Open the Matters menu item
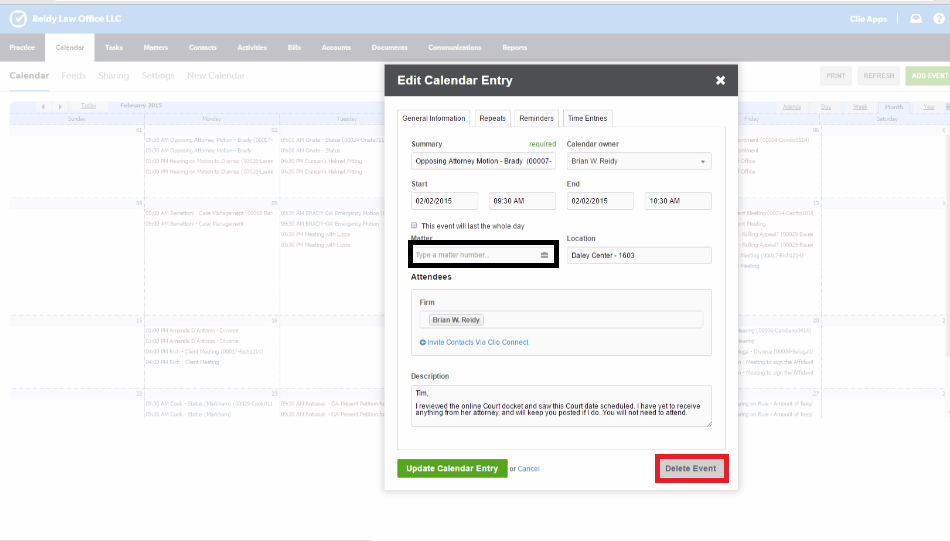This screenshot has height=541, width=950. click(x=156, y=47)
